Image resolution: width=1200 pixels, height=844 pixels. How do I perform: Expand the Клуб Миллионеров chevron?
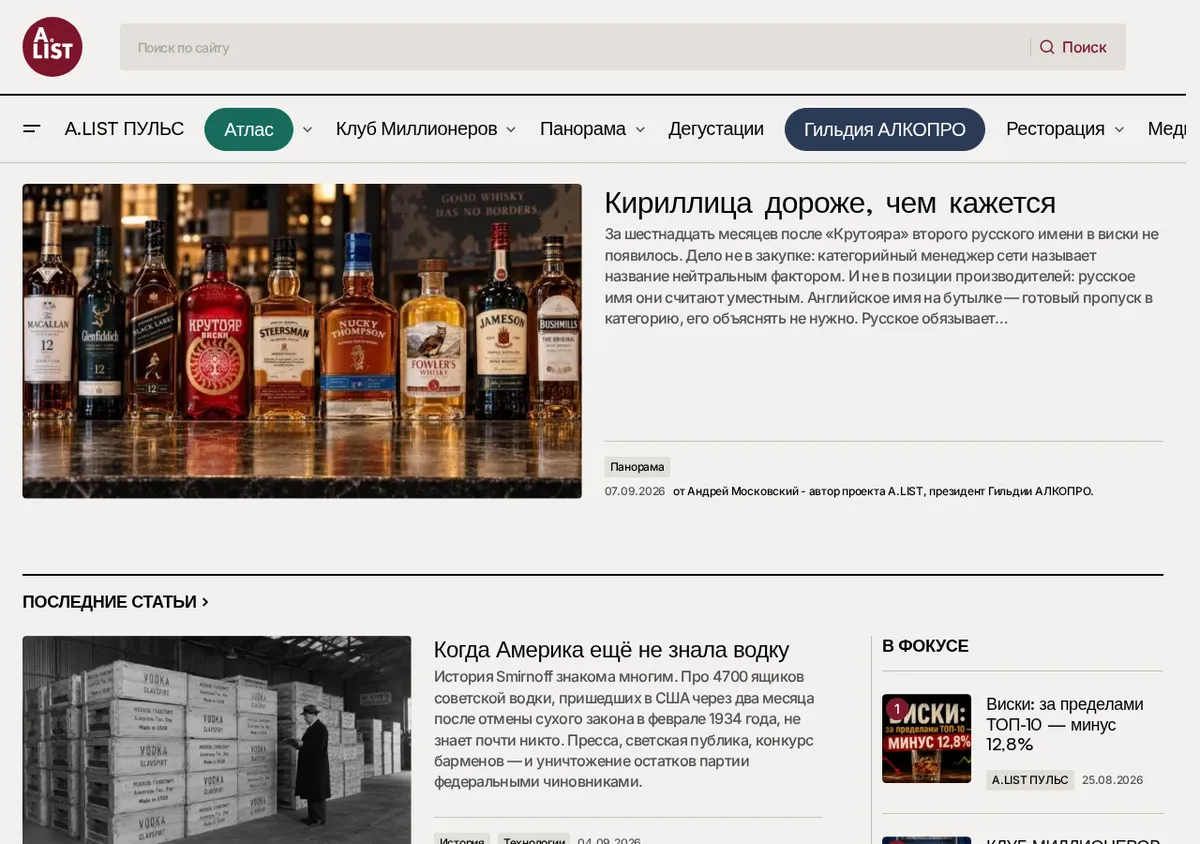(511, 129)
